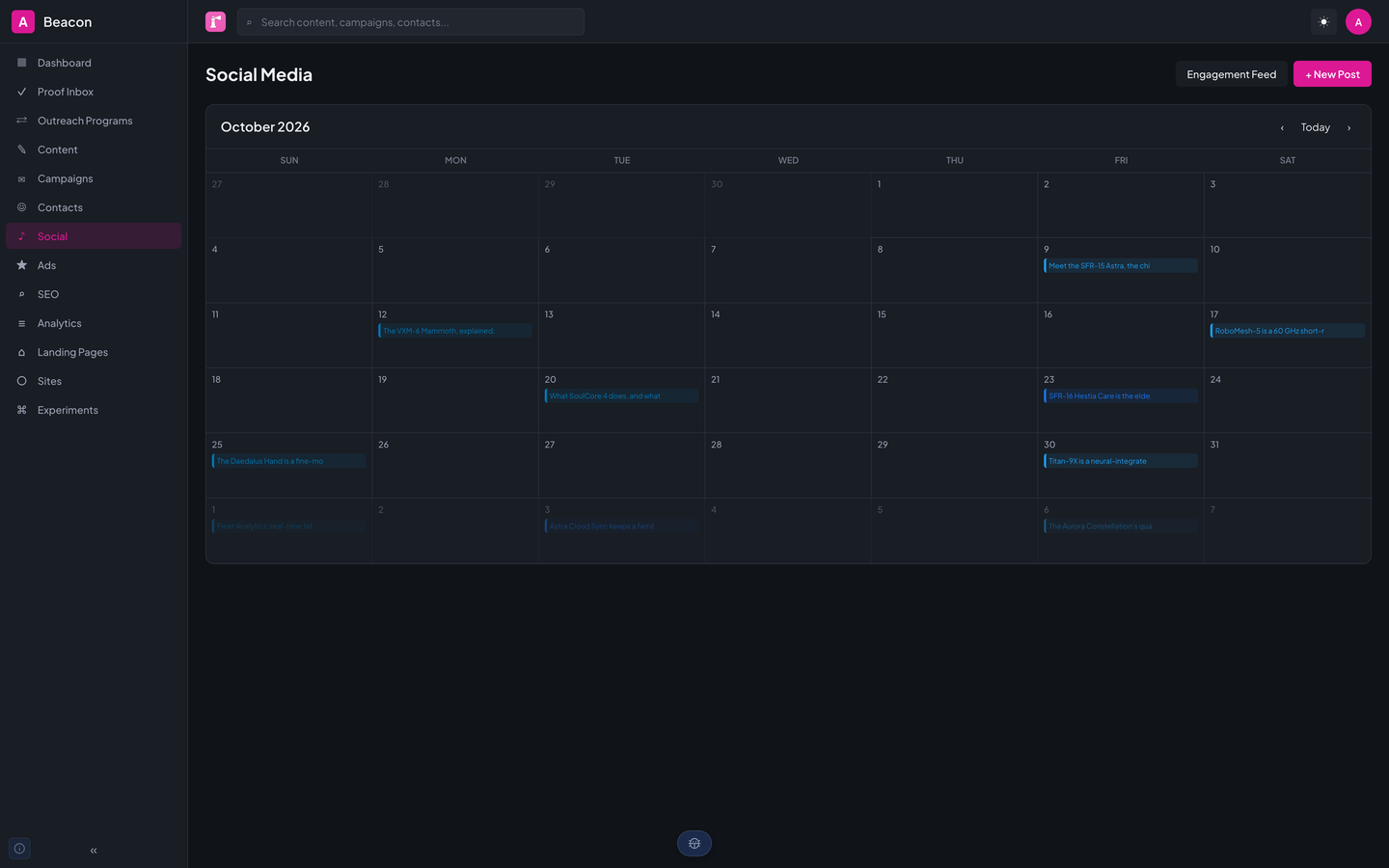This screenshot has width=1389, height=868.
Task: Click the Experiments command-symbol icon
Action: (21, 410)
